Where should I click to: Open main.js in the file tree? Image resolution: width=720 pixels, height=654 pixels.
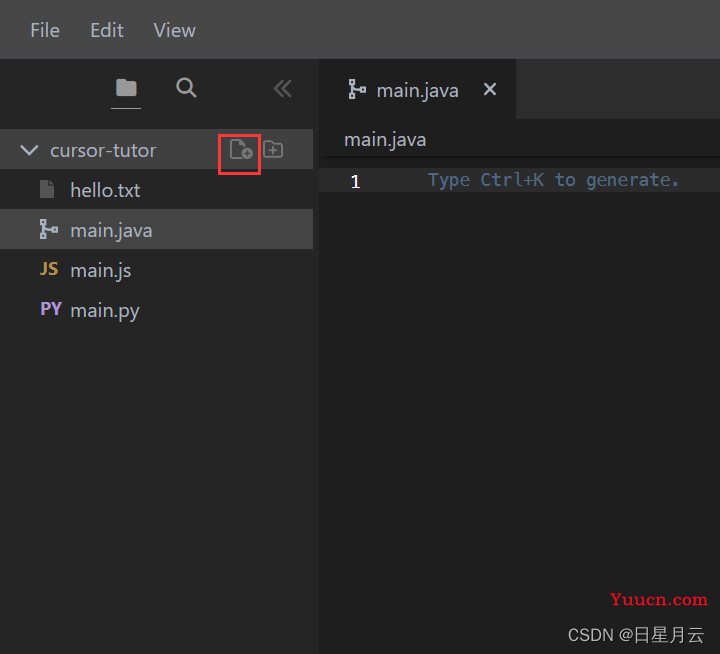click(x=157, y=270)
